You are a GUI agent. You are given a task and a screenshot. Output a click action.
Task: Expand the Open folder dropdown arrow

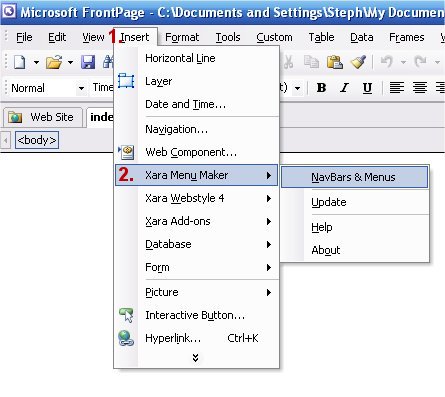click(x=70, y=62)
